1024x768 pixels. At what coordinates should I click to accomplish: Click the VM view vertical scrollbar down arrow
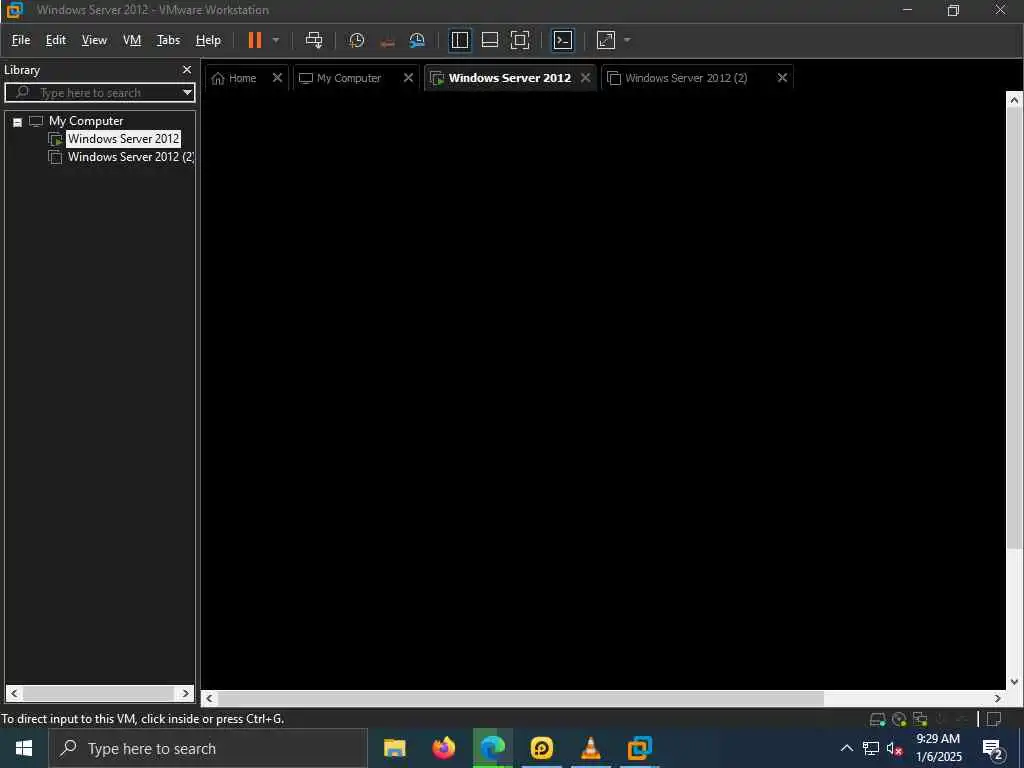pyautogui.click(x=1014, y=681)
